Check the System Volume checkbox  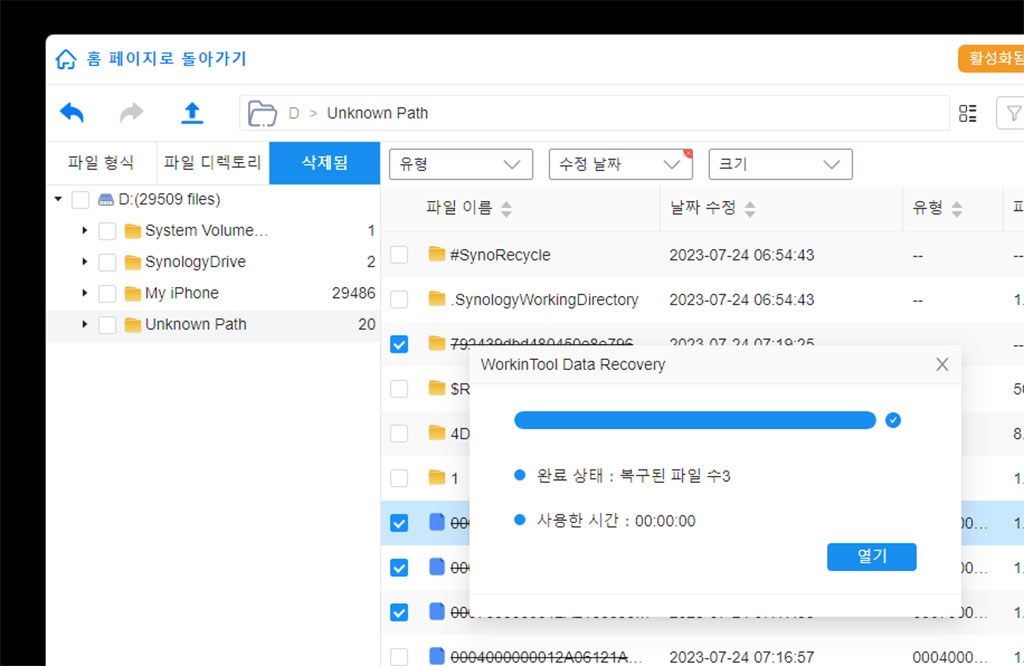[x=107, y=231]
